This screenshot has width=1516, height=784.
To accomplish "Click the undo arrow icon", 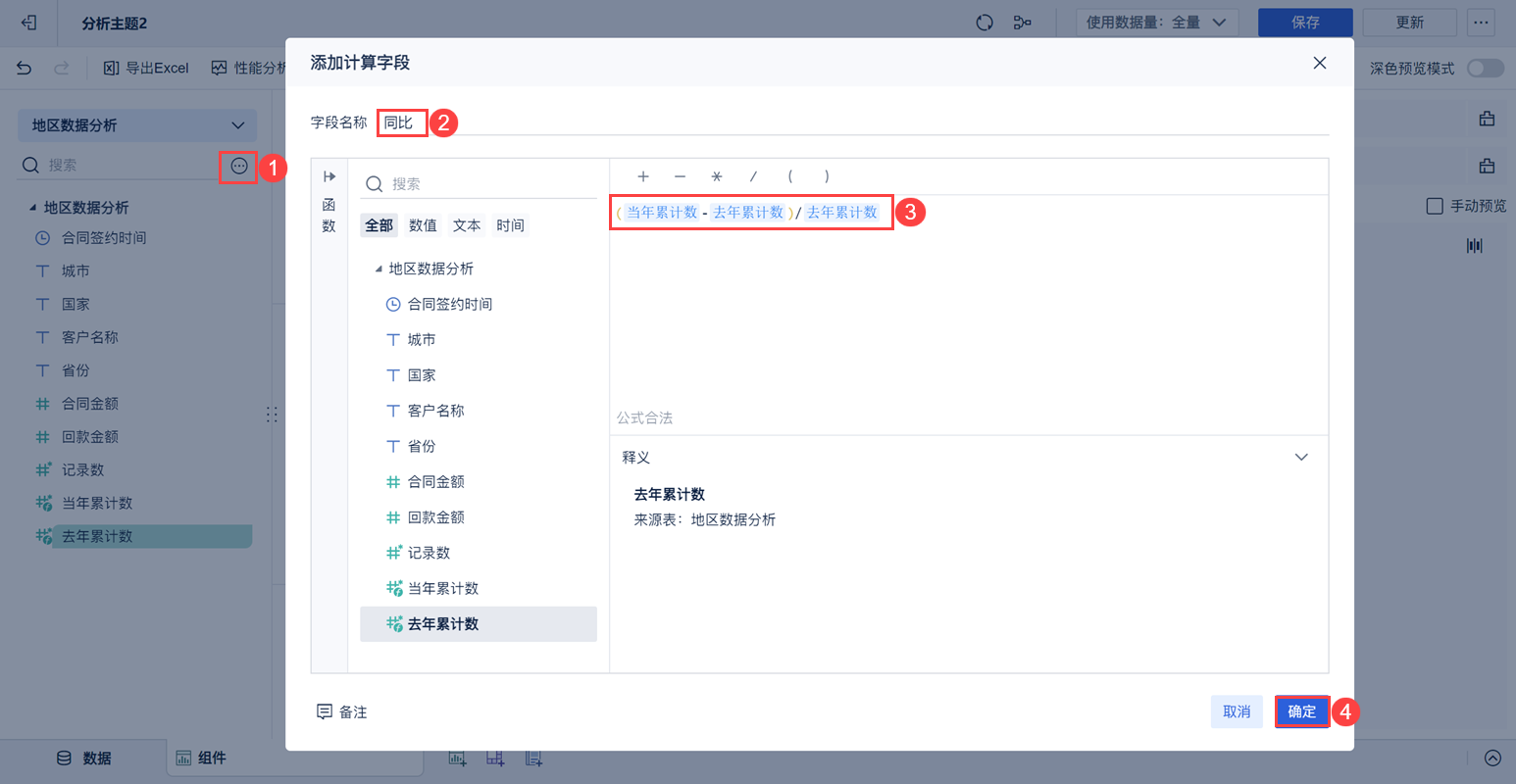I will [25, 68].
